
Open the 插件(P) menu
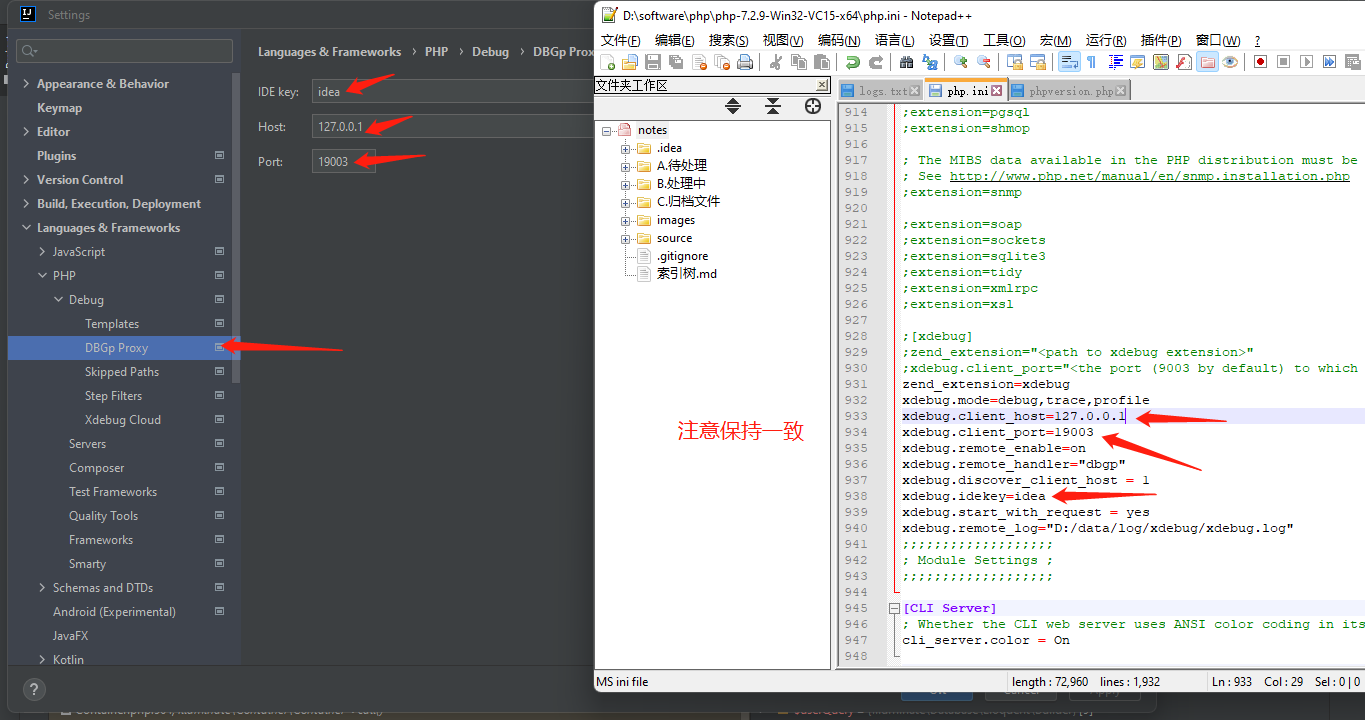[x=1161, y=40]
